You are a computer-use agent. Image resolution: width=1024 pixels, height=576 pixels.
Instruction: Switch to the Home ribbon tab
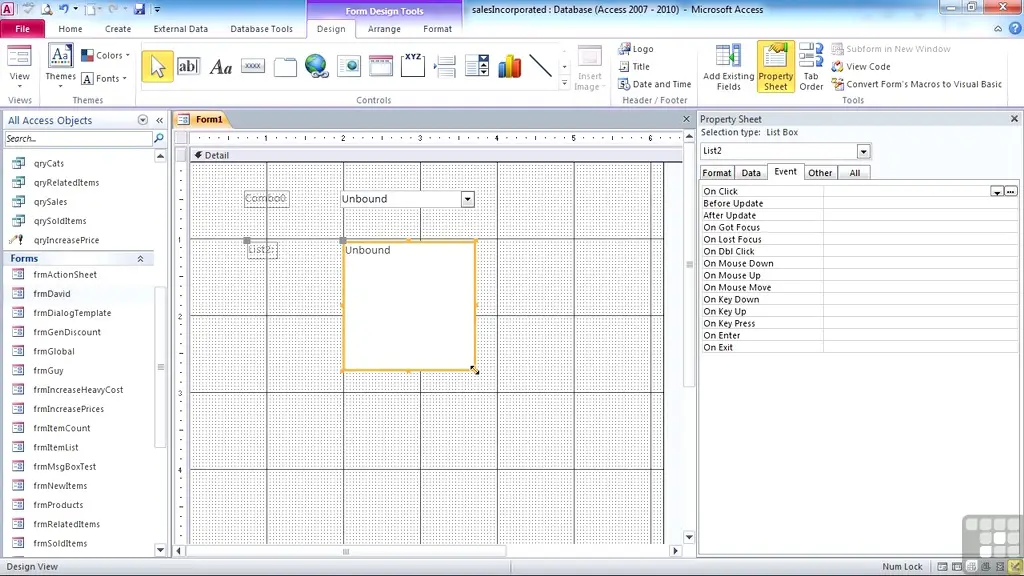point(70,29)
